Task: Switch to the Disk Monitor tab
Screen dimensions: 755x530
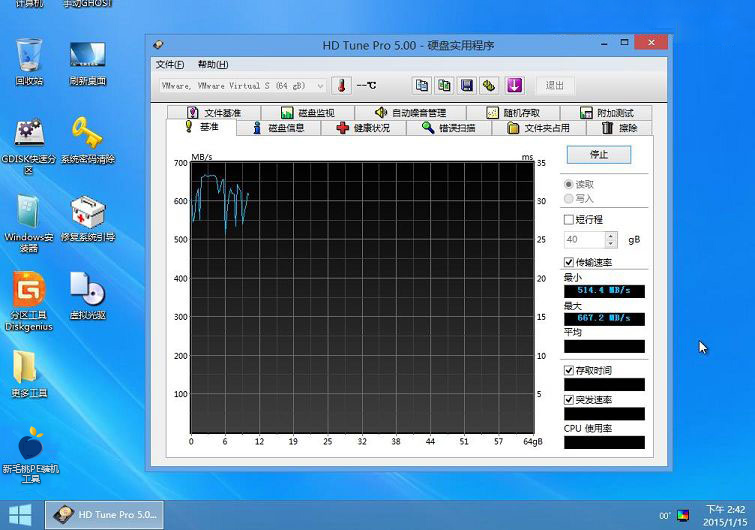Action: (x=308, y=113)
